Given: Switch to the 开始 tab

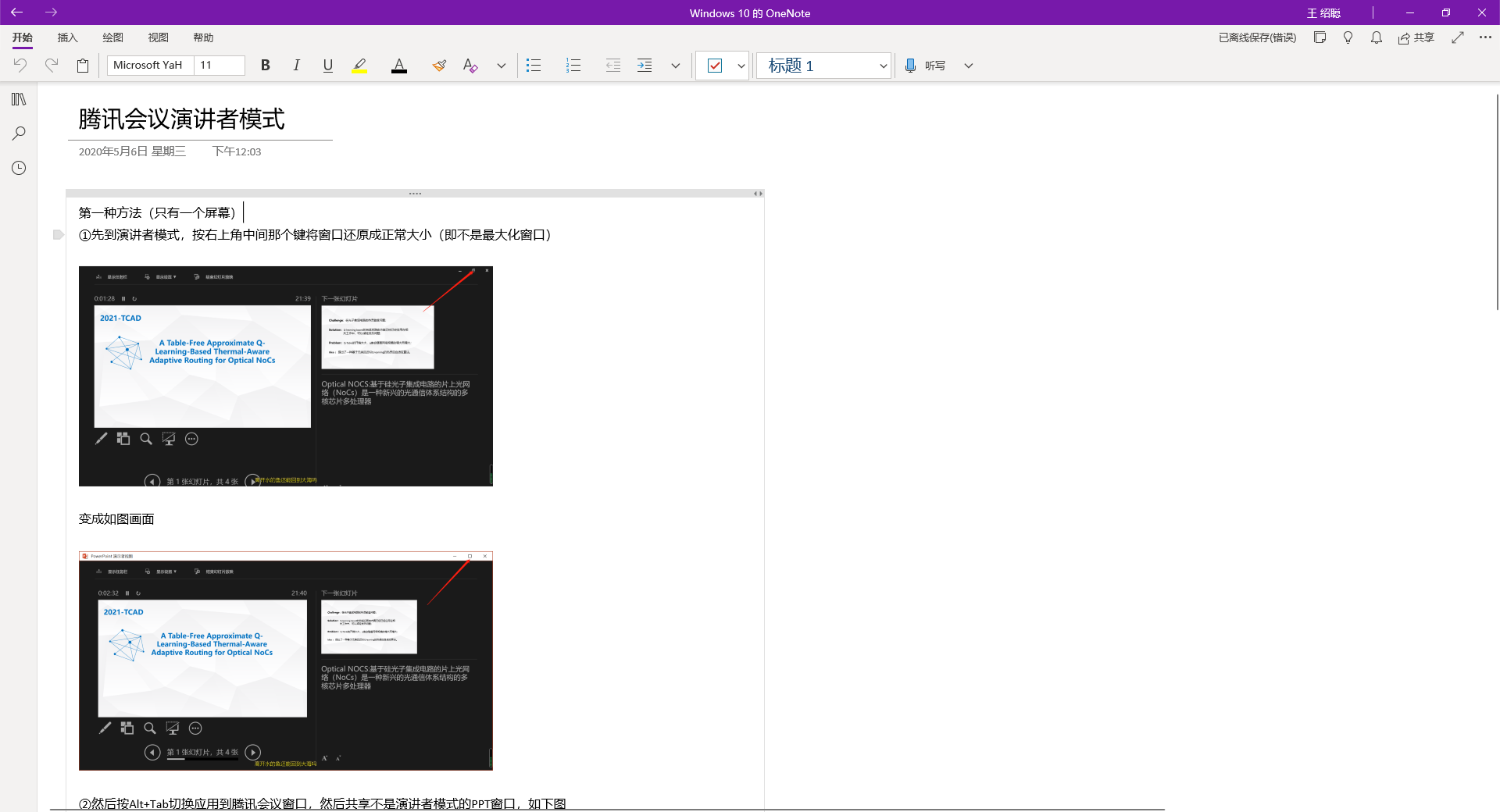Looking at the screenshot, I should pyautogui.click(x=23, y=37).
